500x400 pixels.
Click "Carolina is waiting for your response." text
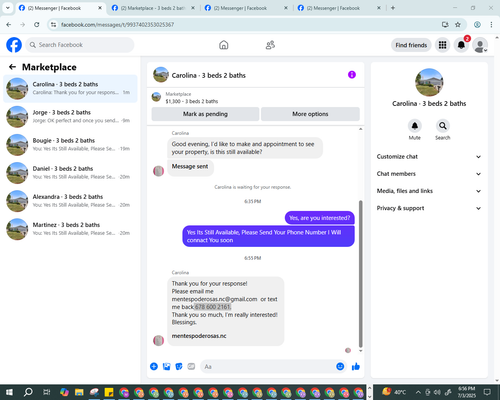pyautogui.click(x=252, y=187)
